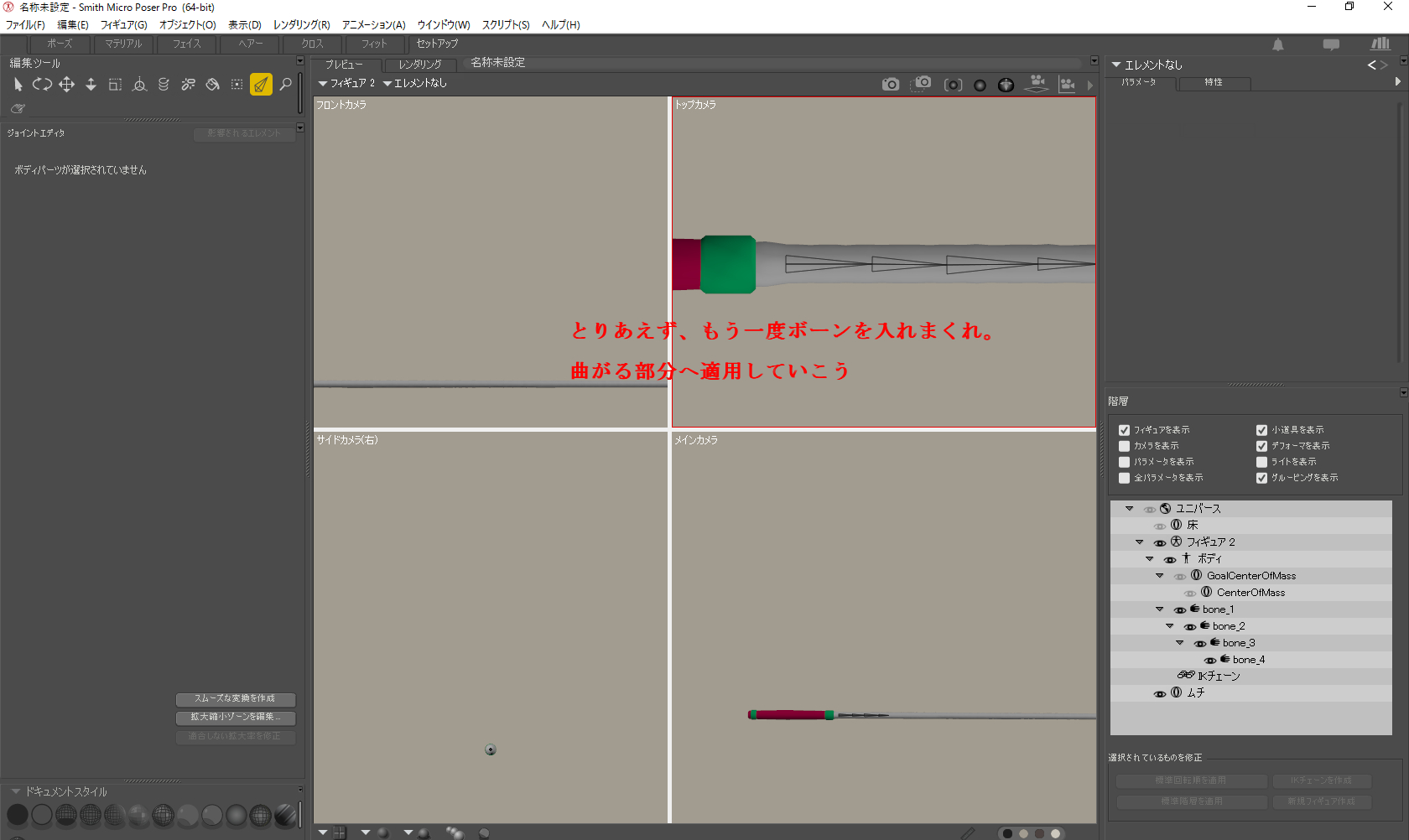
Task: Click the 拡大縮小ゾーンを編集 button
Action: 235,718
